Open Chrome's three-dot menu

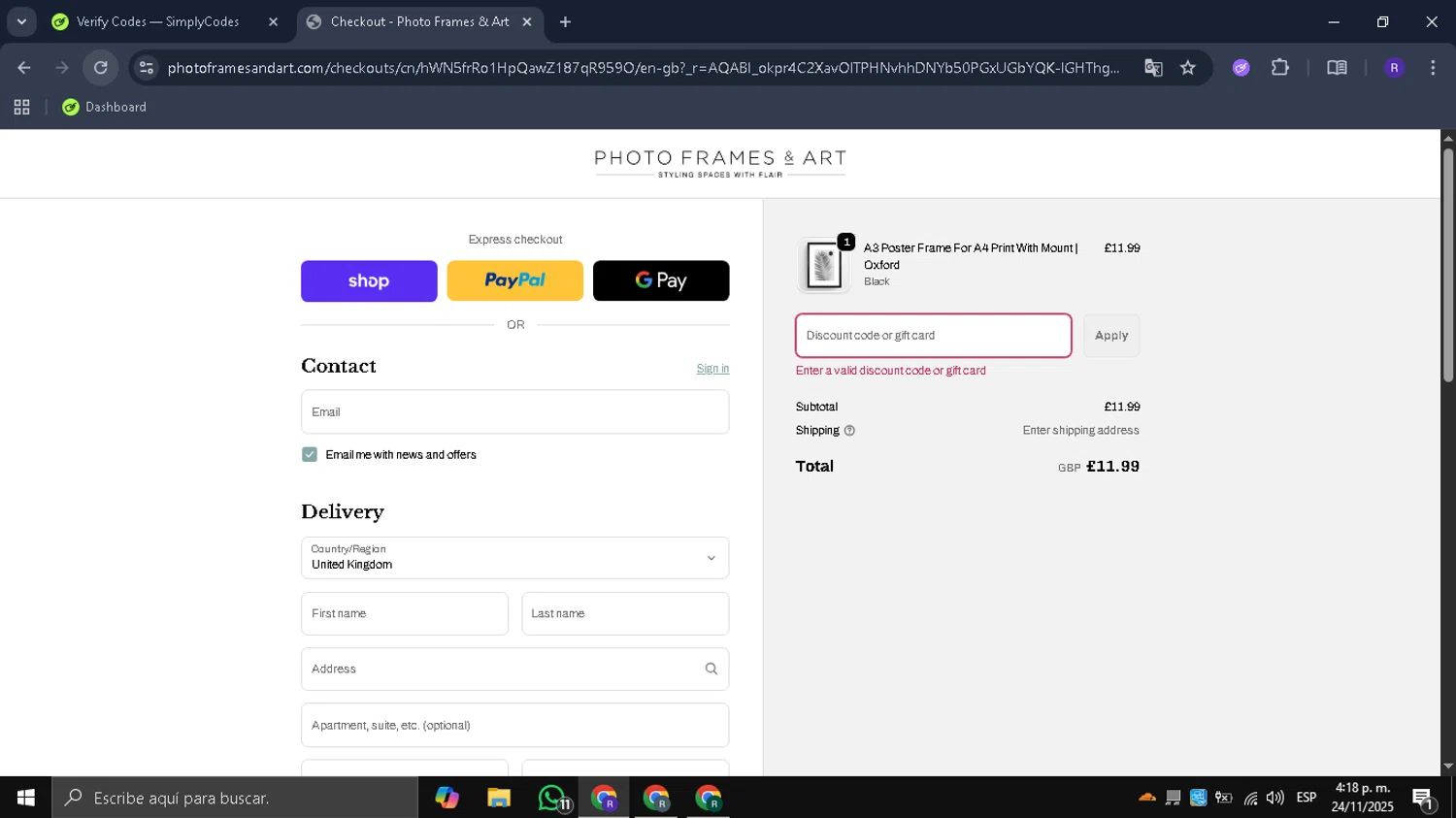(x=1433, y=68)
